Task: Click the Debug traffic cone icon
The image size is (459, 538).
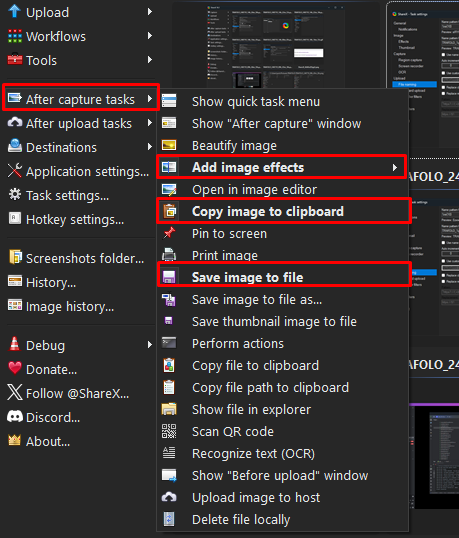Action: click(15, 344)
